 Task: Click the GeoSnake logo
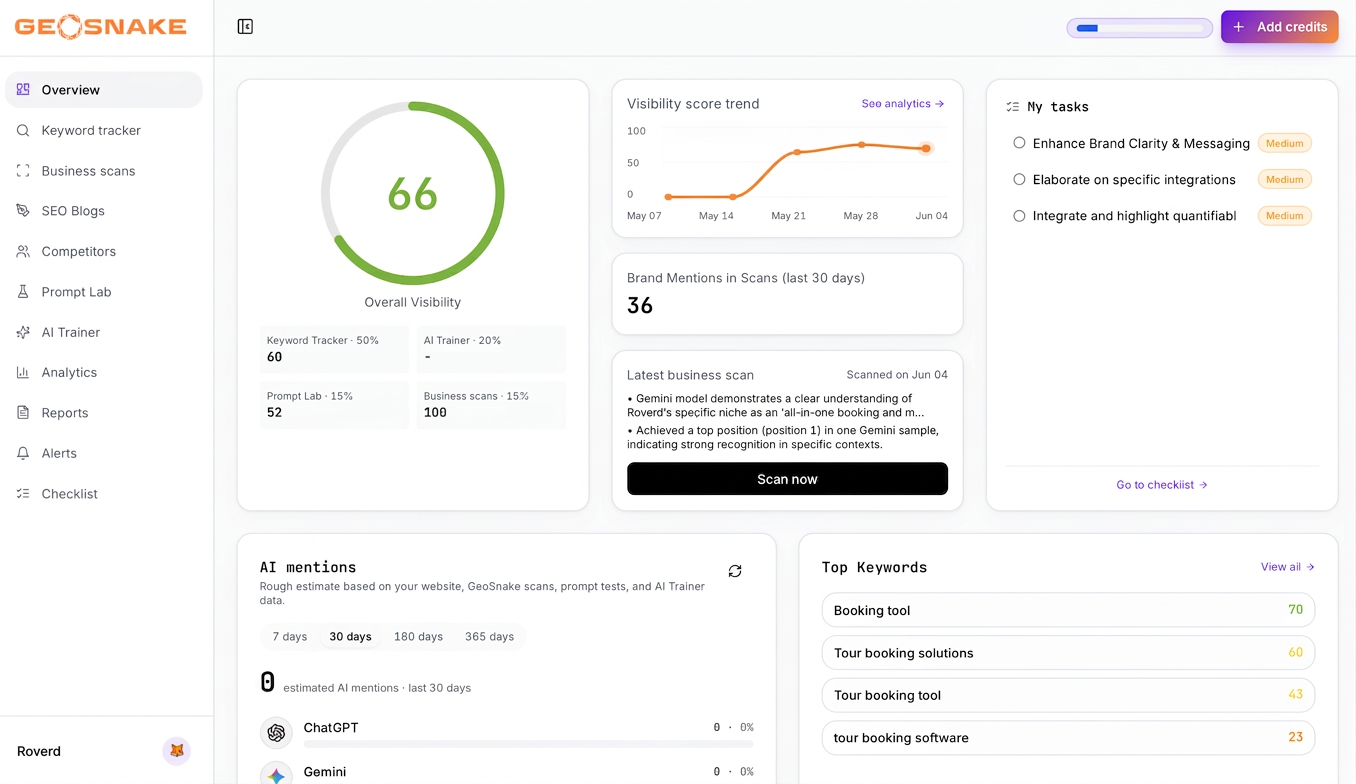[x=100, y=27]
